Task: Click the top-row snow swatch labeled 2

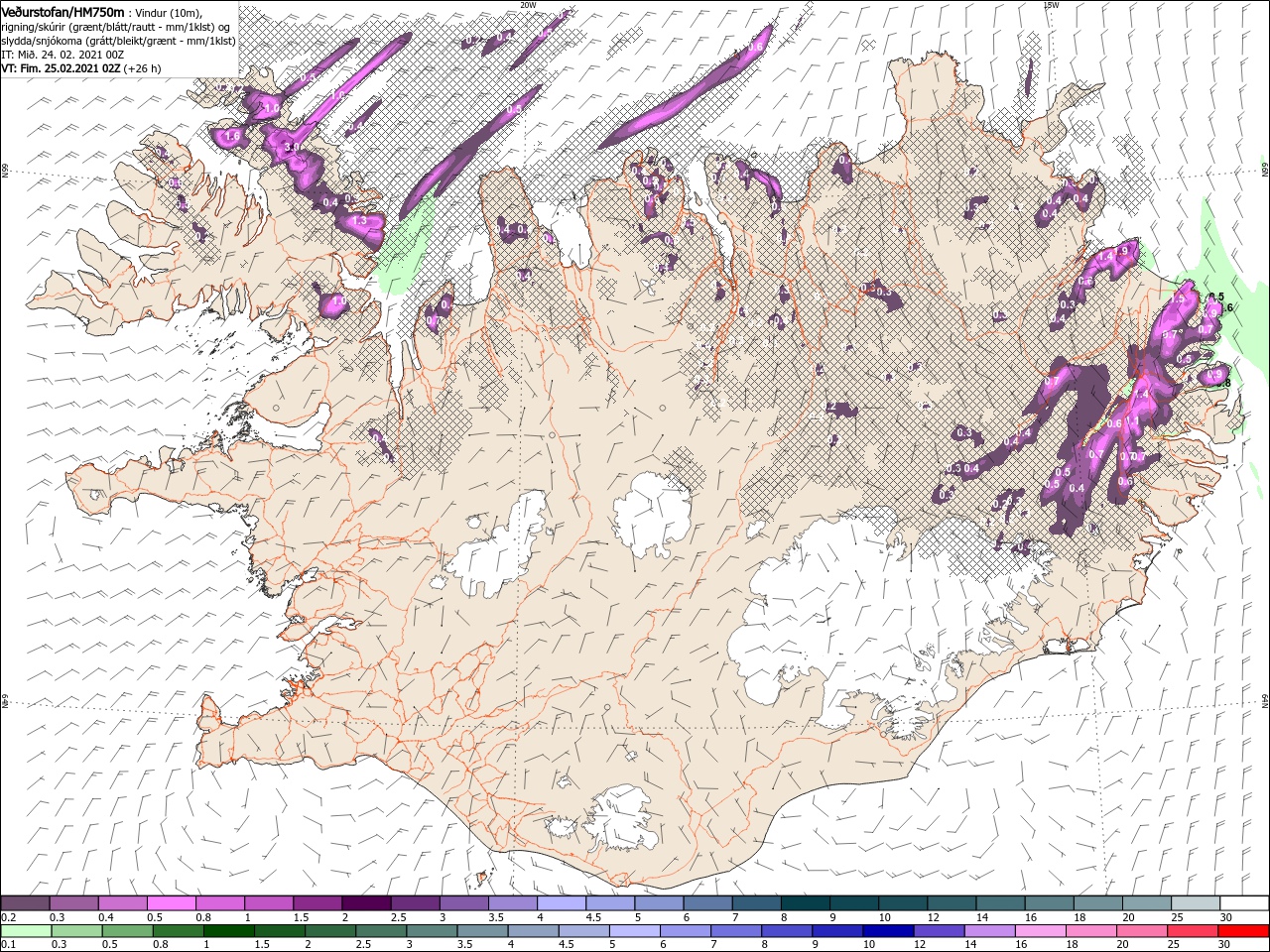Action: point(366,903)
